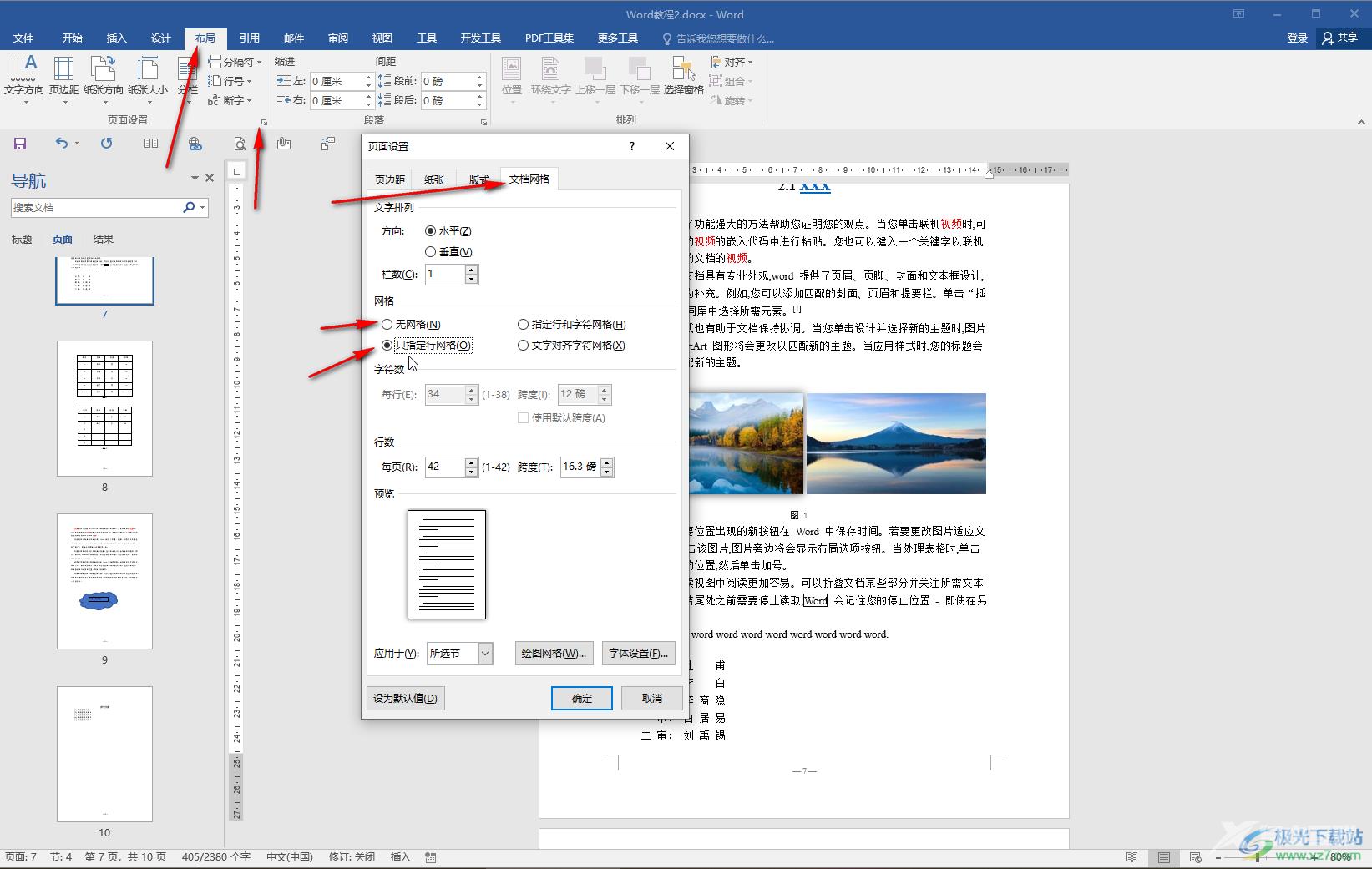Select 指定行和字符网格 radio button
Image resolution: width=1372 pixels, height=869 pixels.
click(523, 324)
